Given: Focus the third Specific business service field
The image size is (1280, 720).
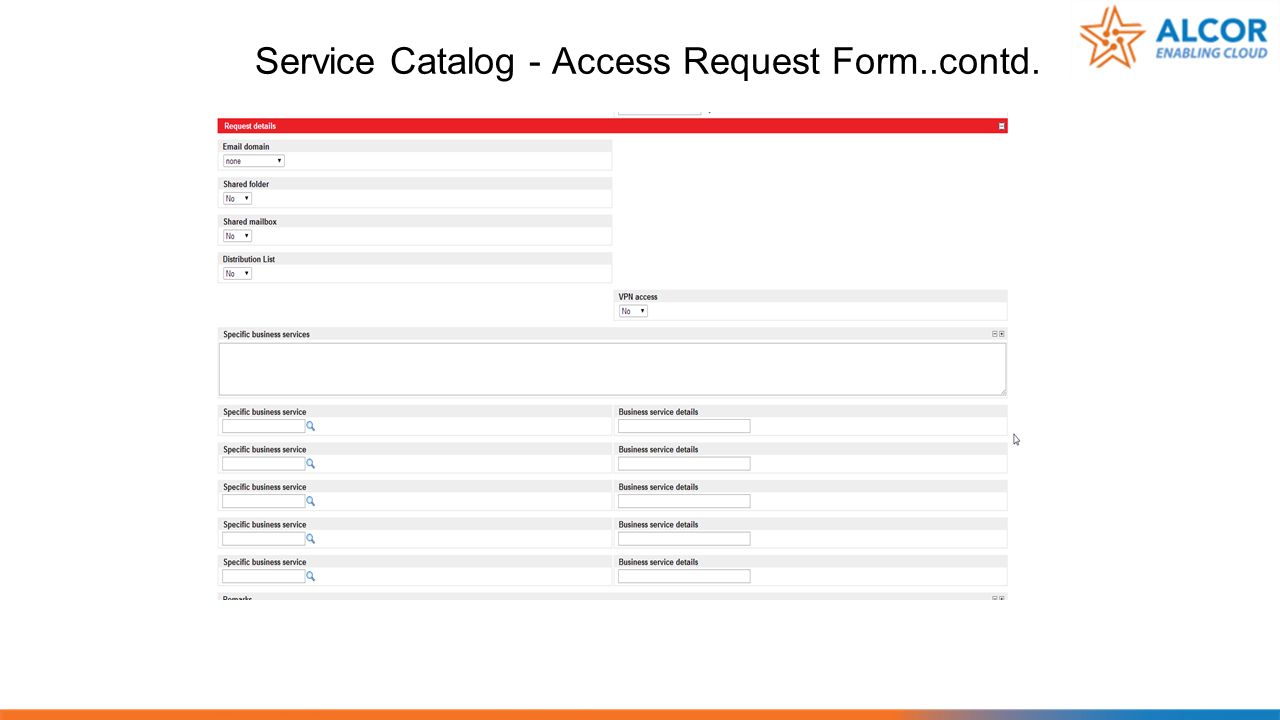Looking at the screenshot, I should coord(263,501).
